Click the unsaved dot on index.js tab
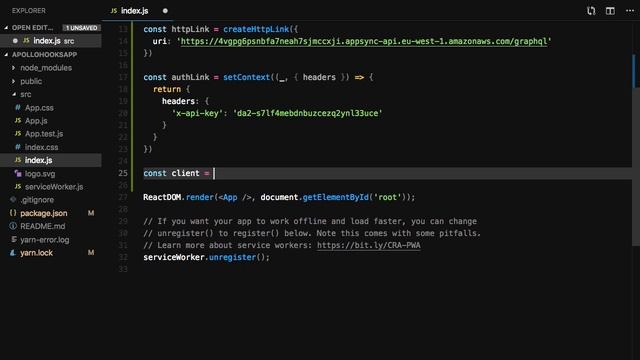640x360 pixels. 165,11
